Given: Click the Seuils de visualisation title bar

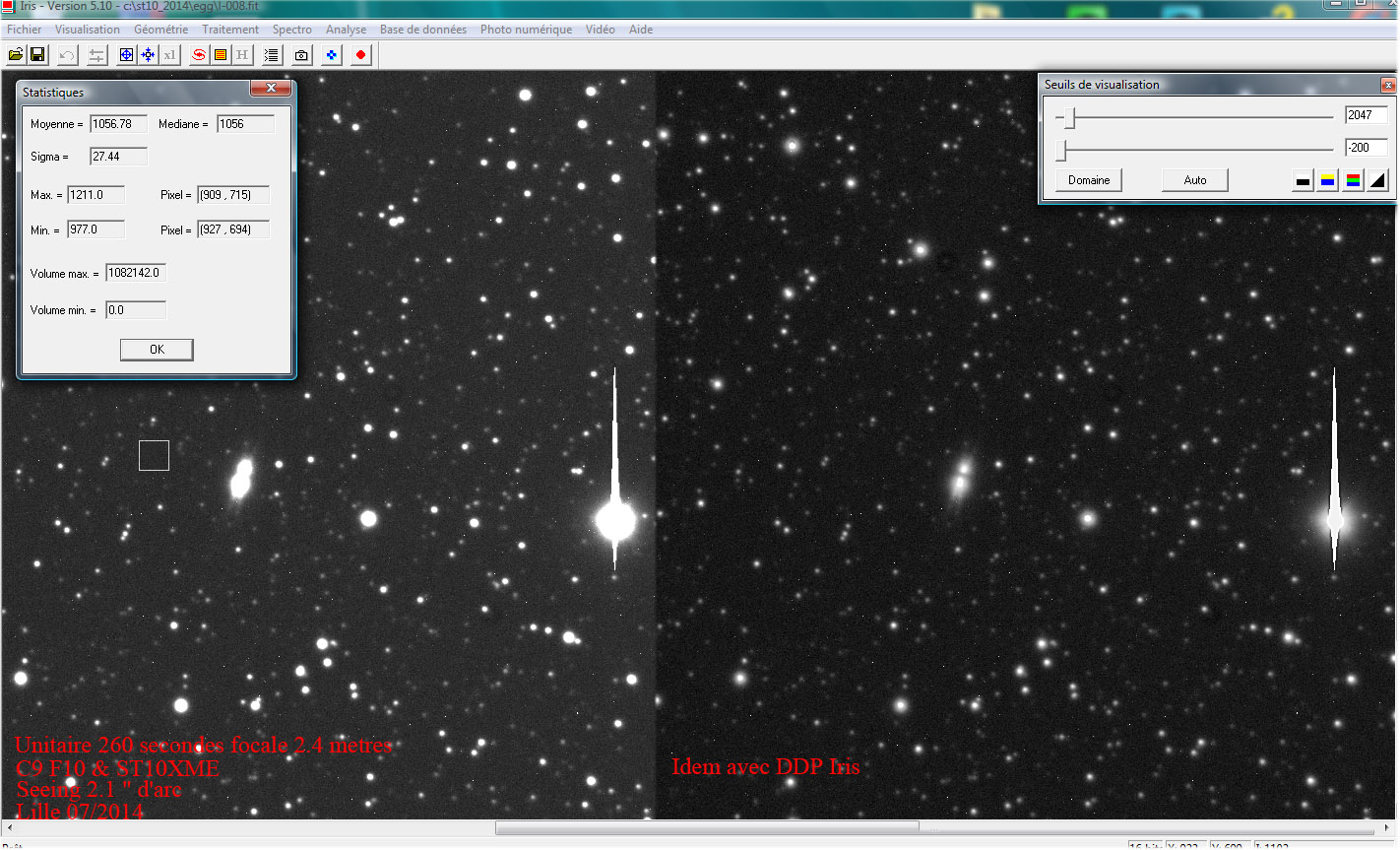Looking at the screenshot, I should [1210, 85].
